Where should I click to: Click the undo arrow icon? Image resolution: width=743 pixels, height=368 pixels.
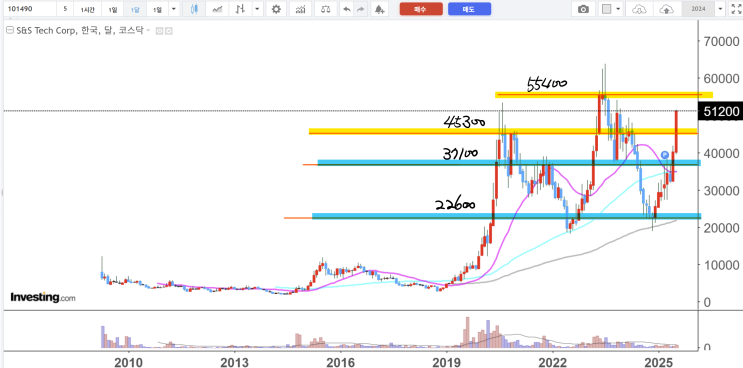tap(347, 9)
